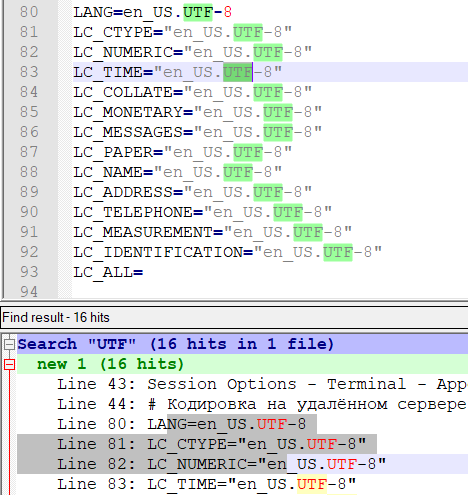This screenshot has height=495, width=468.
Task: Place cursor in editor line LC_MEASUREMENT
Action: click(x=213, y=232)
